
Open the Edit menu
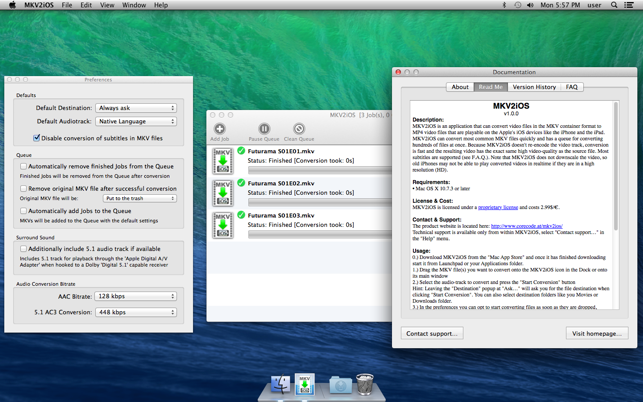tap(86, 5)
